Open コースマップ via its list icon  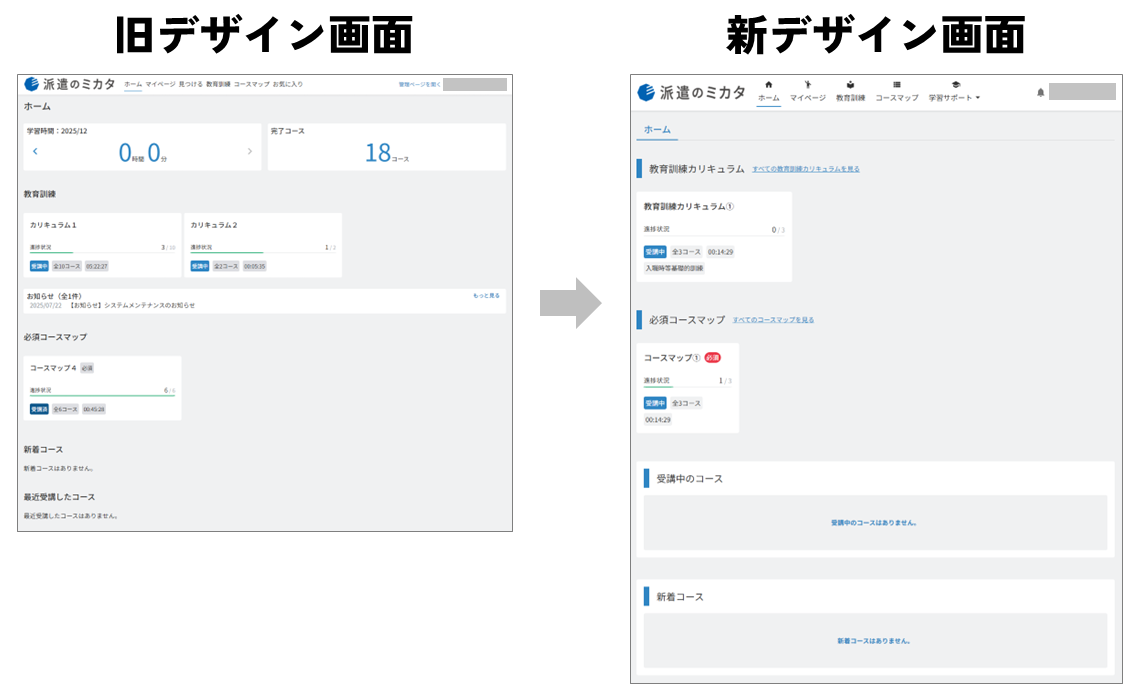tap(897, 85)
